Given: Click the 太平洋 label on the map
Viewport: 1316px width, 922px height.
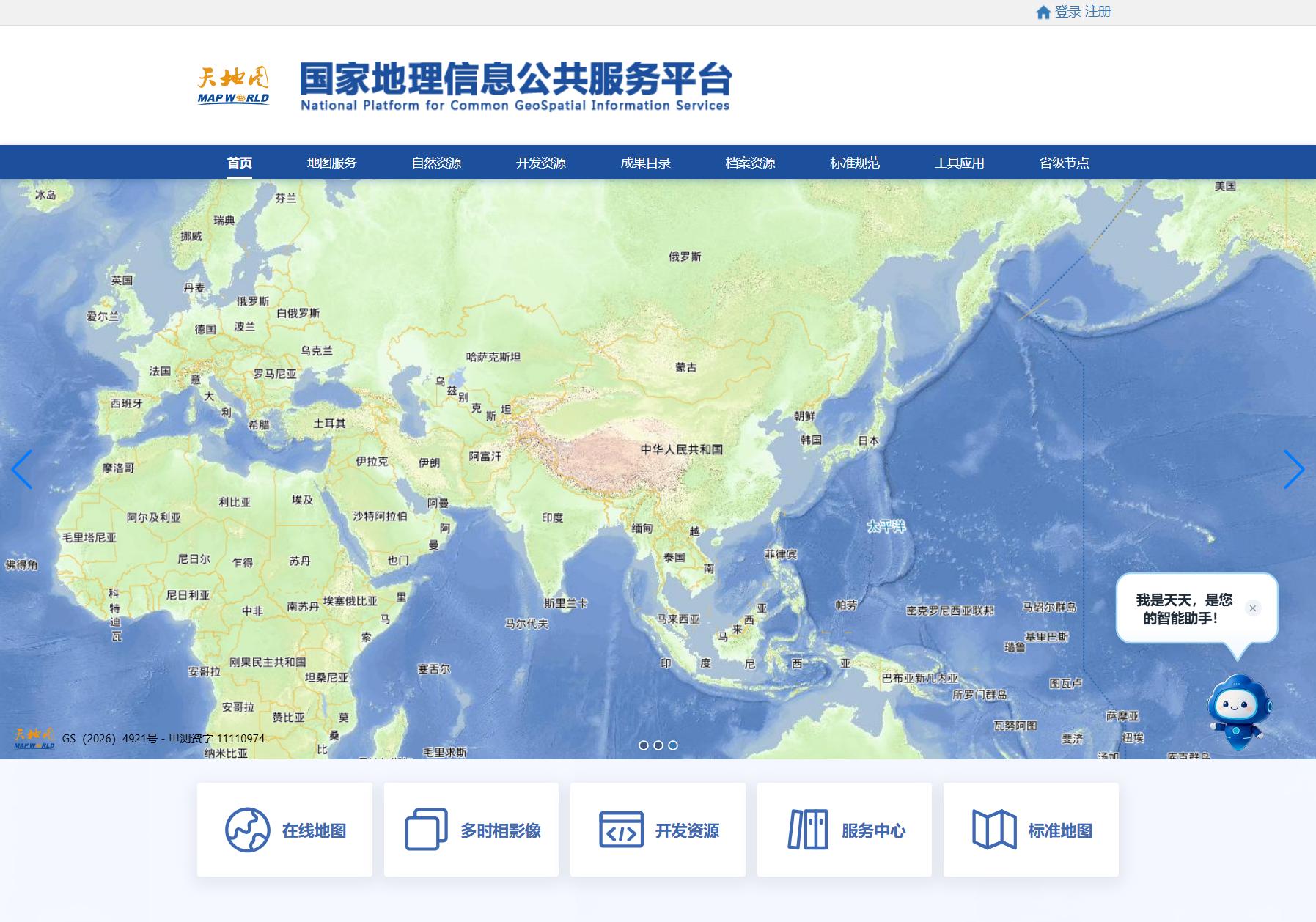Looking at the screenshot, I should (886, 526).
